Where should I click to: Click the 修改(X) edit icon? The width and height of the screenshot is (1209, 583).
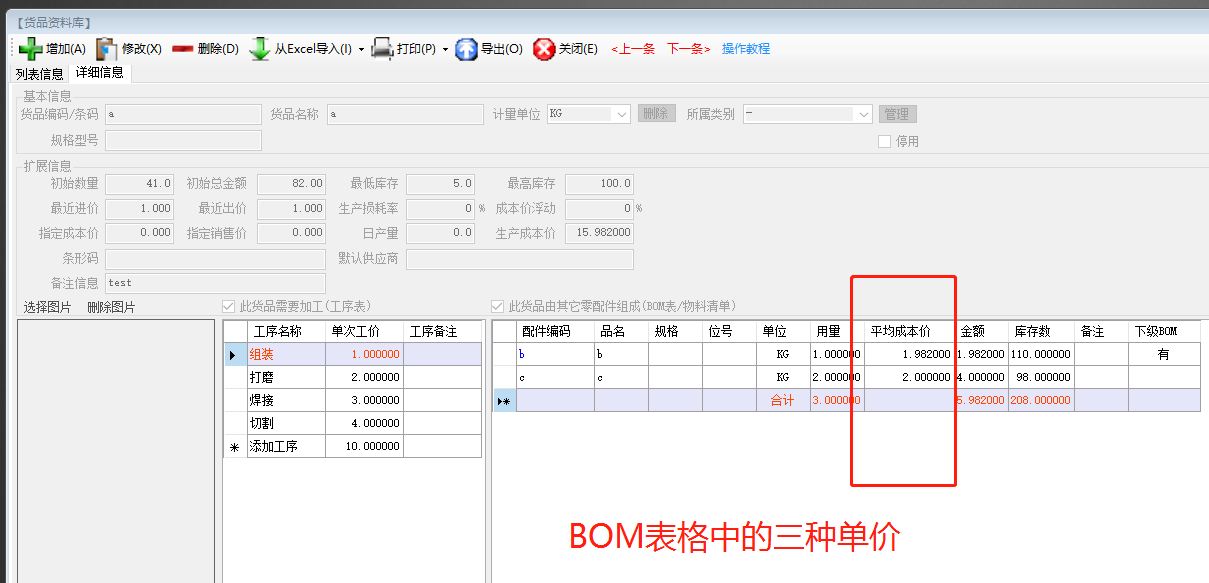click(x=106, y=48)
